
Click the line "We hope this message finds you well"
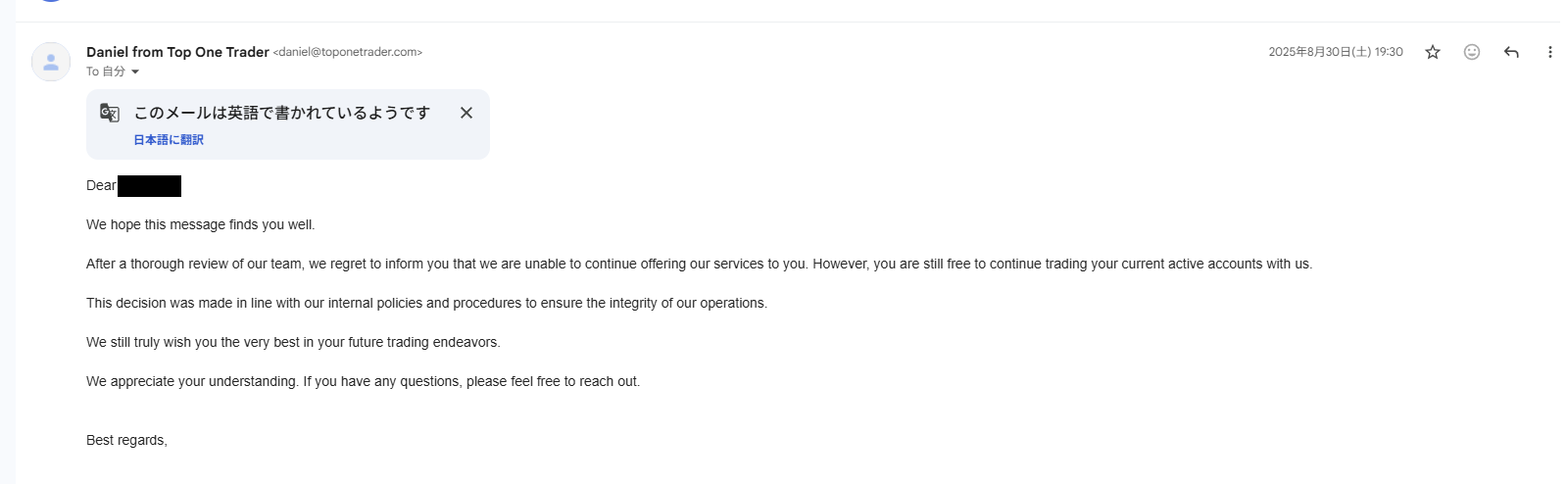click(x=201, y=224)
